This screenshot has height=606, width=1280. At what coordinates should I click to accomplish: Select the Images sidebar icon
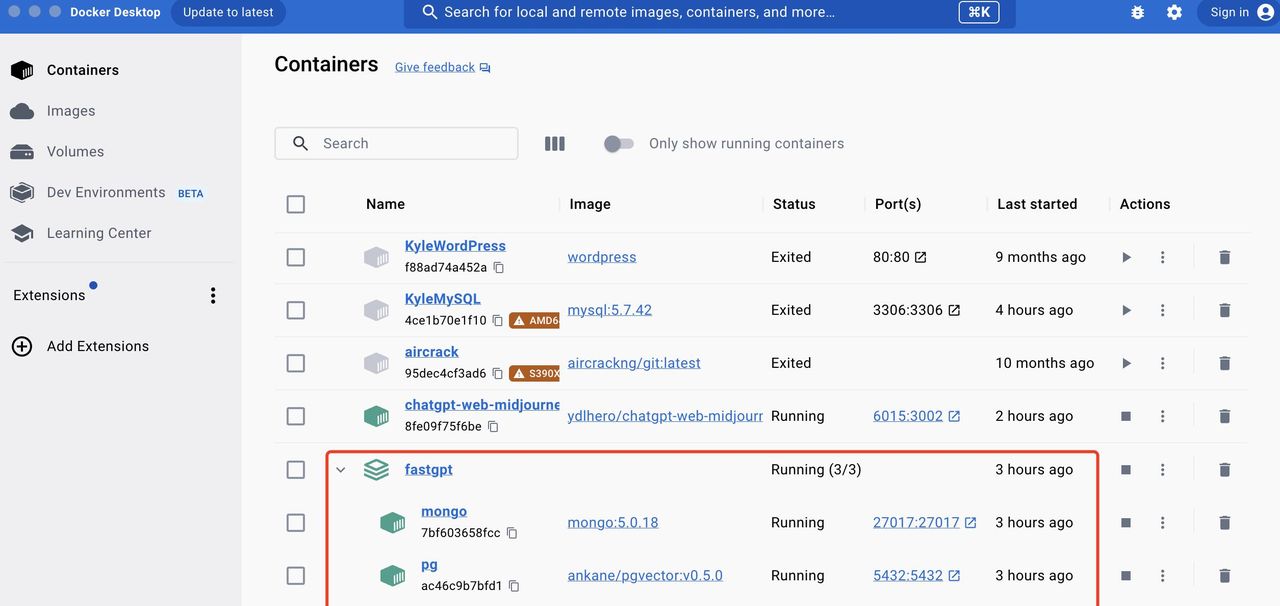click(25, 110)
